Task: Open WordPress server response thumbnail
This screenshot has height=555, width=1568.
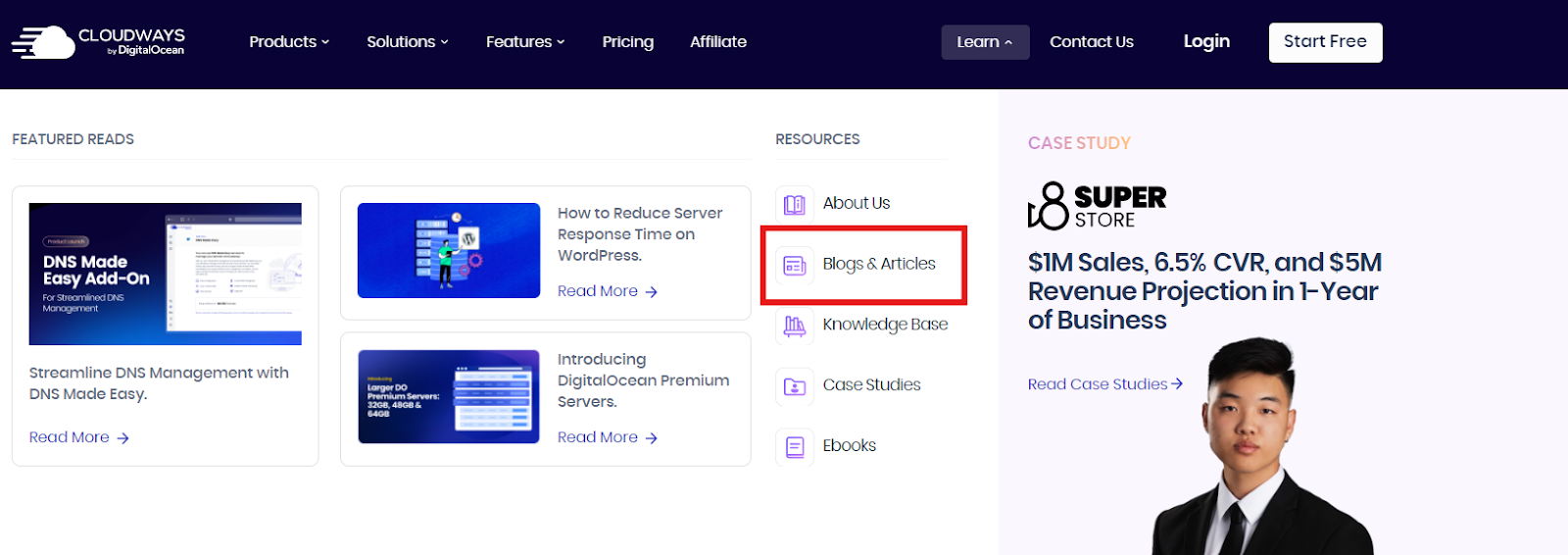Action: point(449,250)
